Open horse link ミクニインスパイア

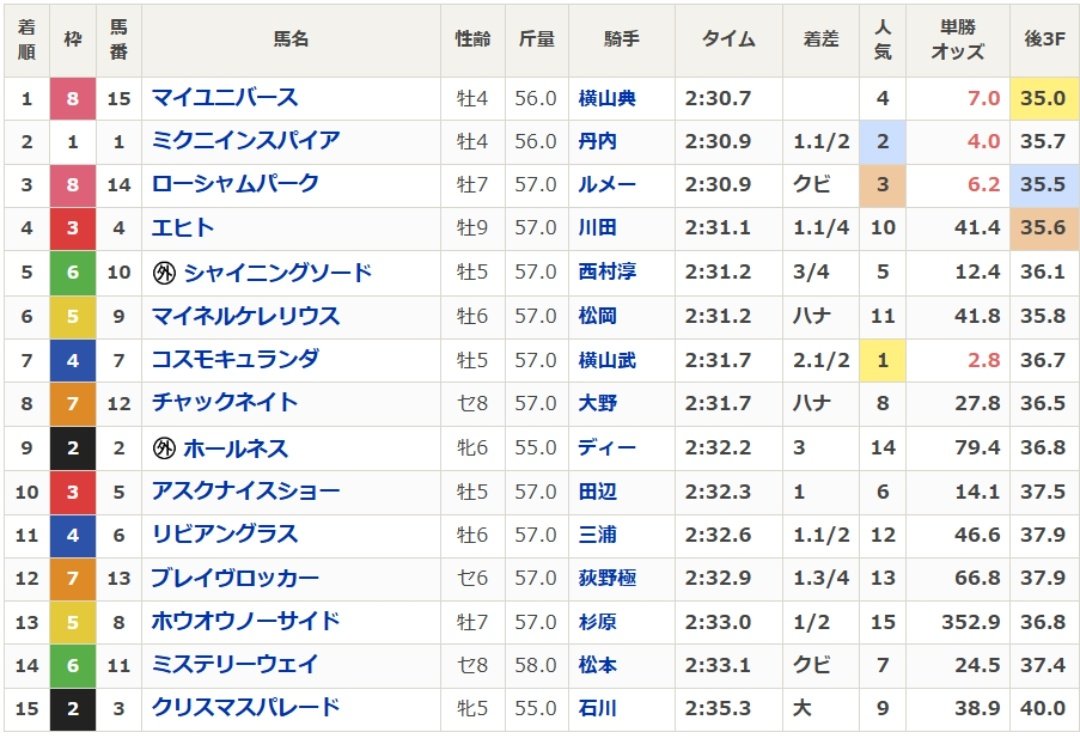coord(246,141)
